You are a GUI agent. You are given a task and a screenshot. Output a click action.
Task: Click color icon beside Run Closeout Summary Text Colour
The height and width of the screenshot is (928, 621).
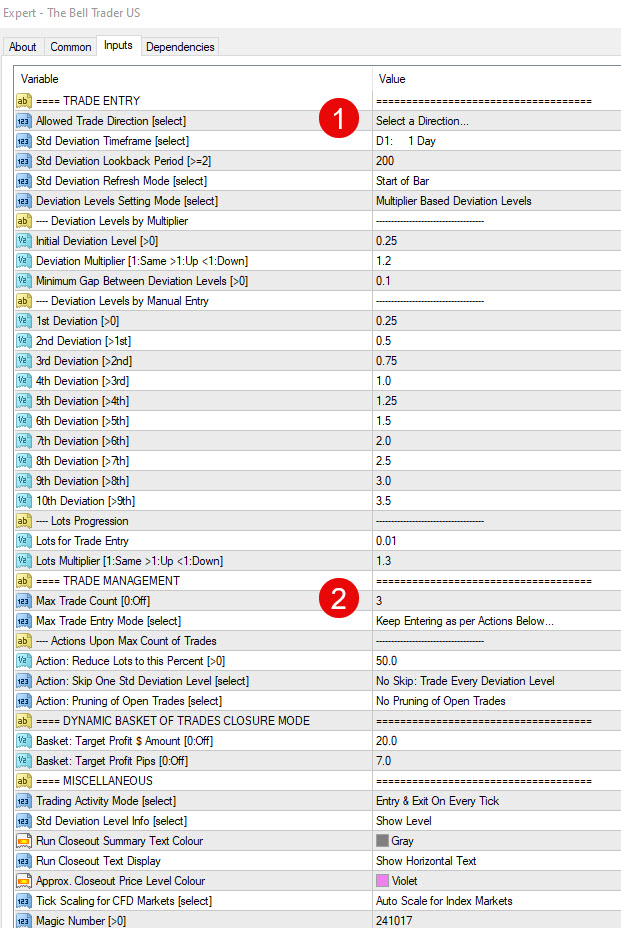pyautogui.click(x=23, y=841)
